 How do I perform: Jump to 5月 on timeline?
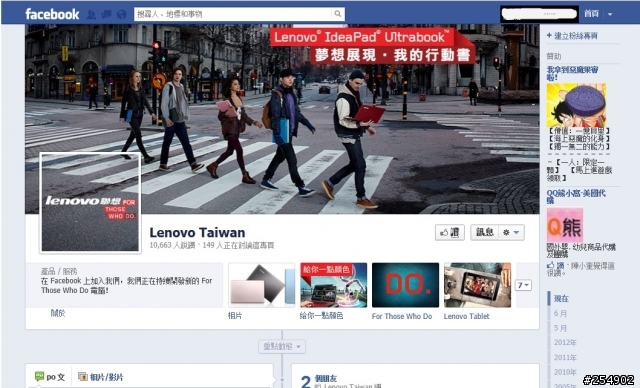tap(560, 328)
